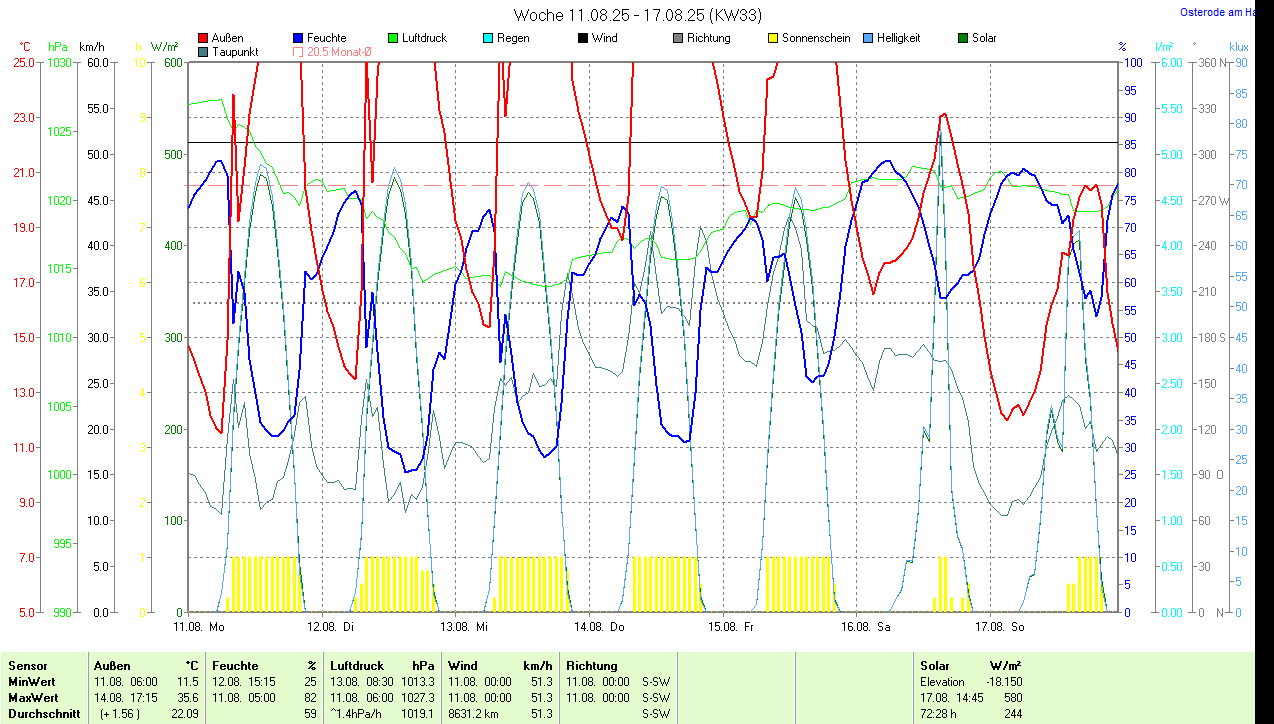The image size is (1274, 724).
Task: Click the dark green Solar legend swatch
Action: click(x=963, y=38)
